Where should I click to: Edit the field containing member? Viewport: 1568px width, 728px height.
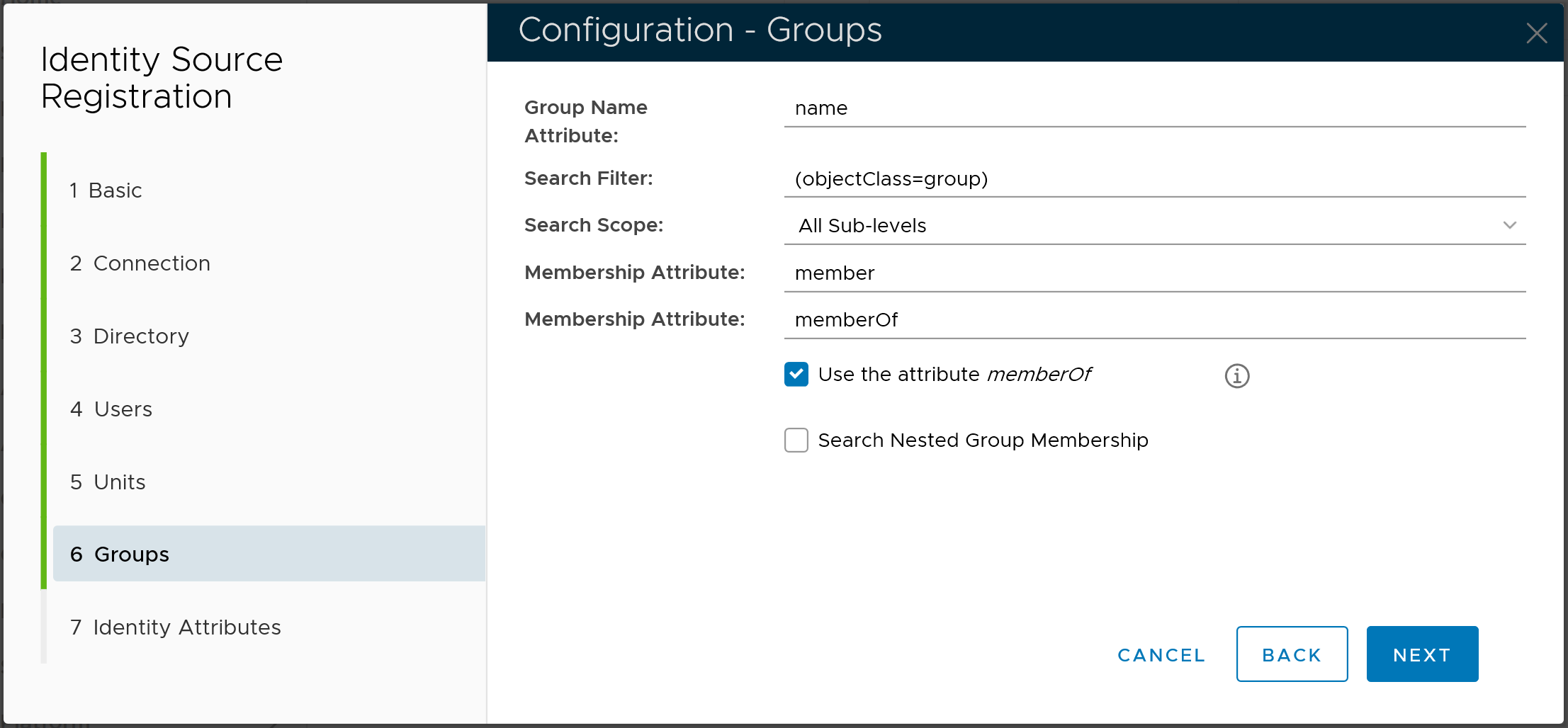point(1154,273)
